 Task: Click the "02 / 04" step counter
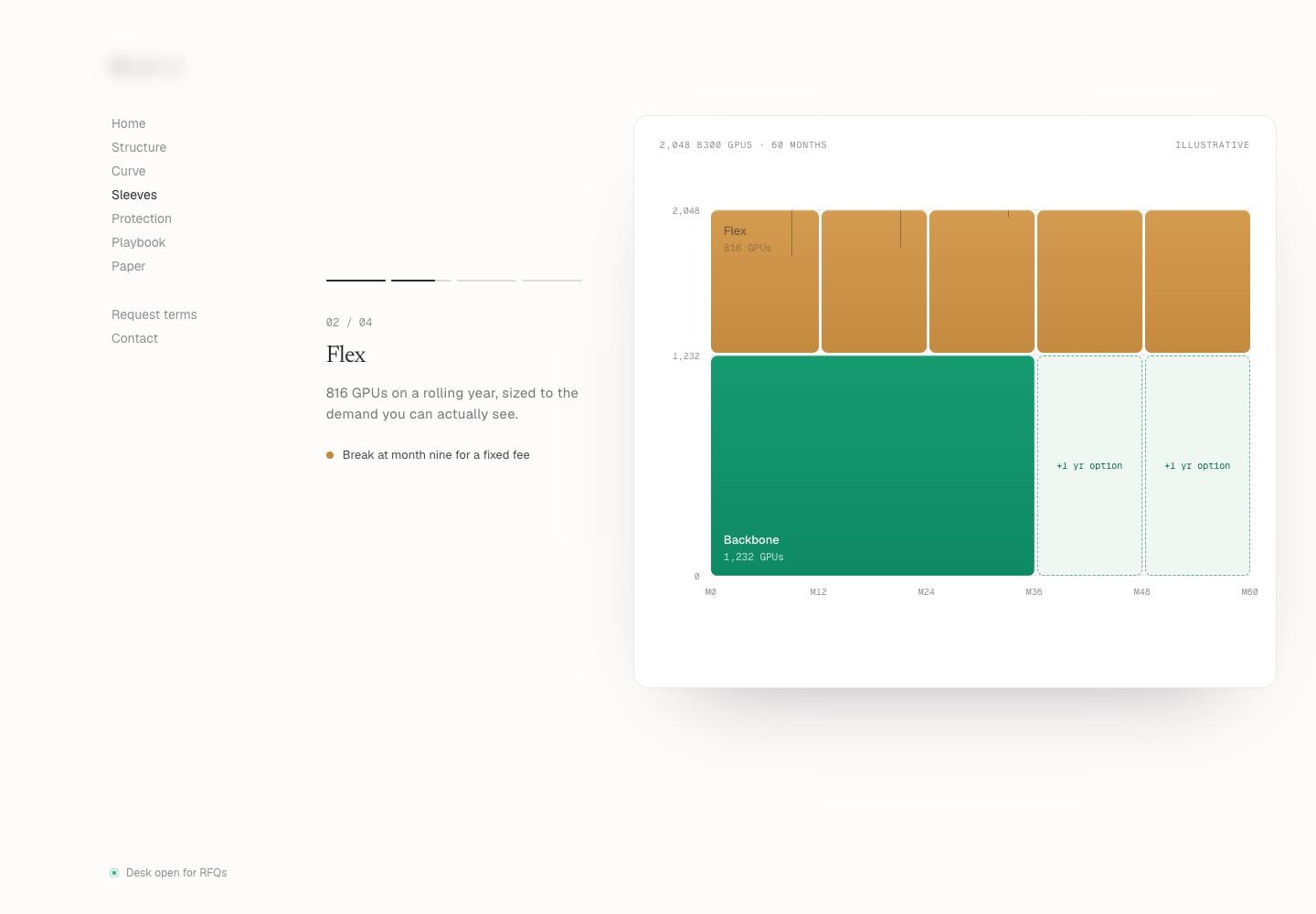(349, 323)
